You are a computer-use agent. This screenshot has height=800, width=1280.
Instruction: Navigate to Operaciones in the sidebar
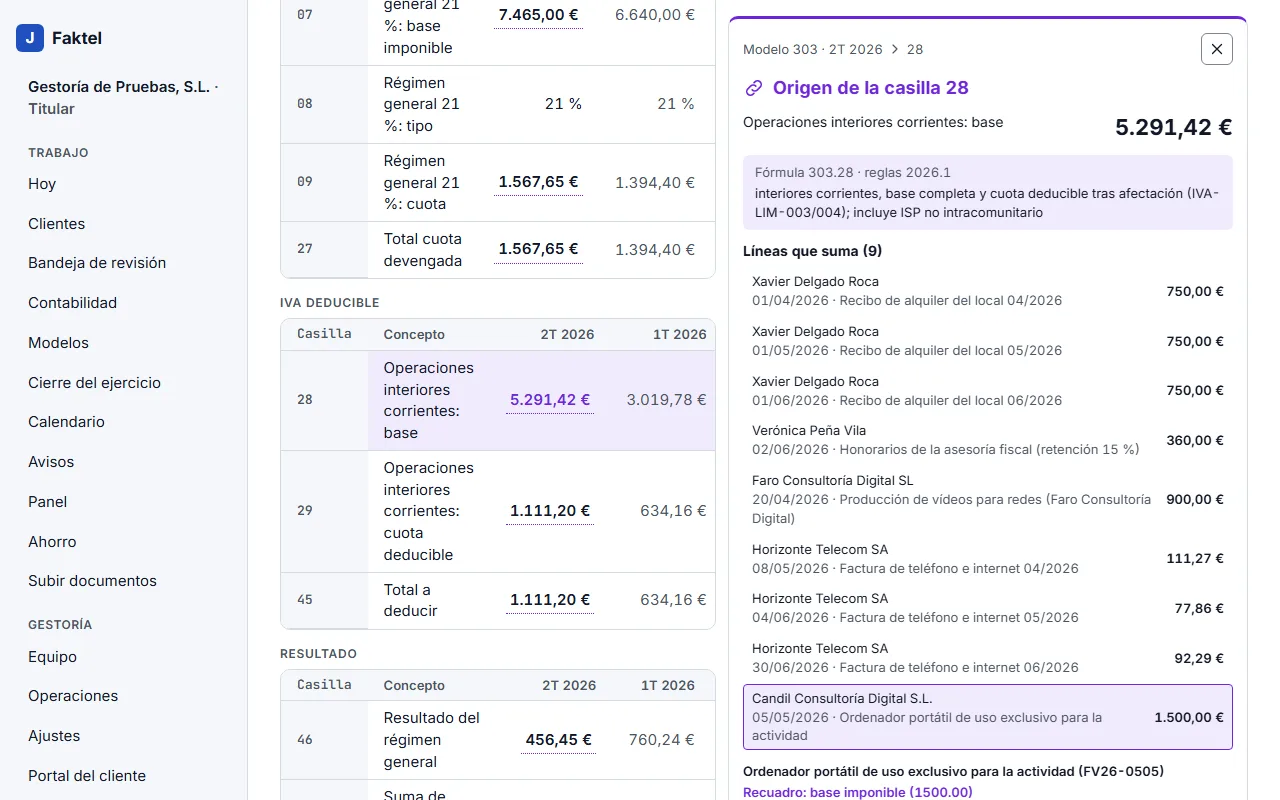pos(73,696)
